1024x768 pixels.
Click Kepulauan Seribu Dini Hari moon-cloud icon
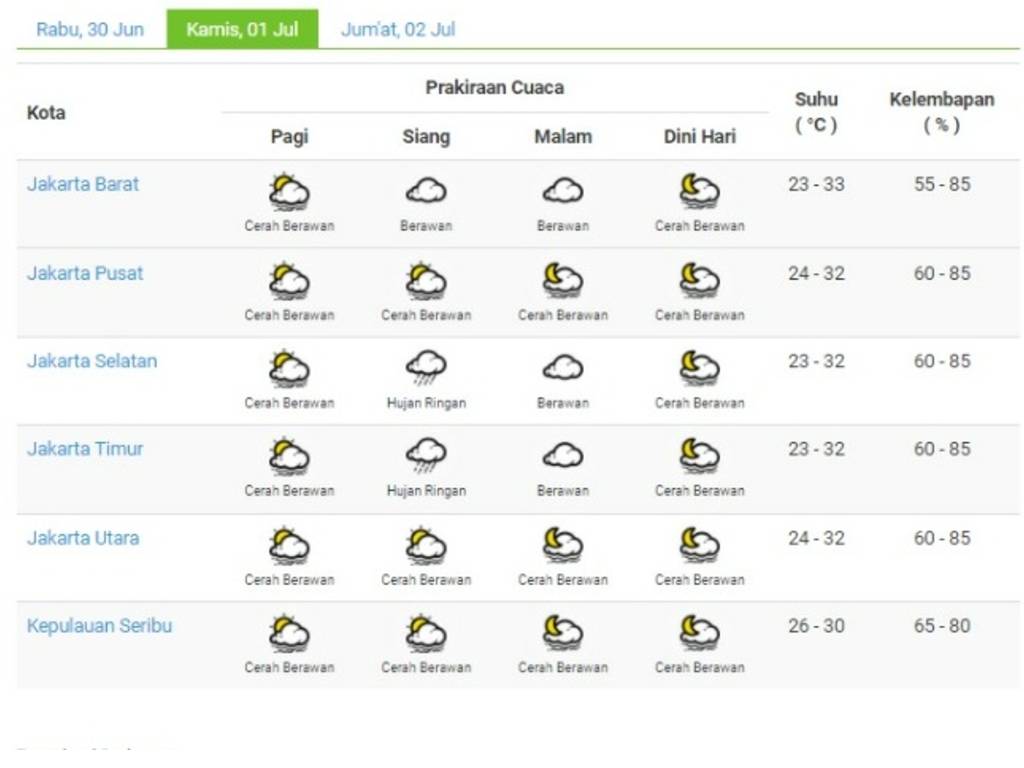coord(699,633)
